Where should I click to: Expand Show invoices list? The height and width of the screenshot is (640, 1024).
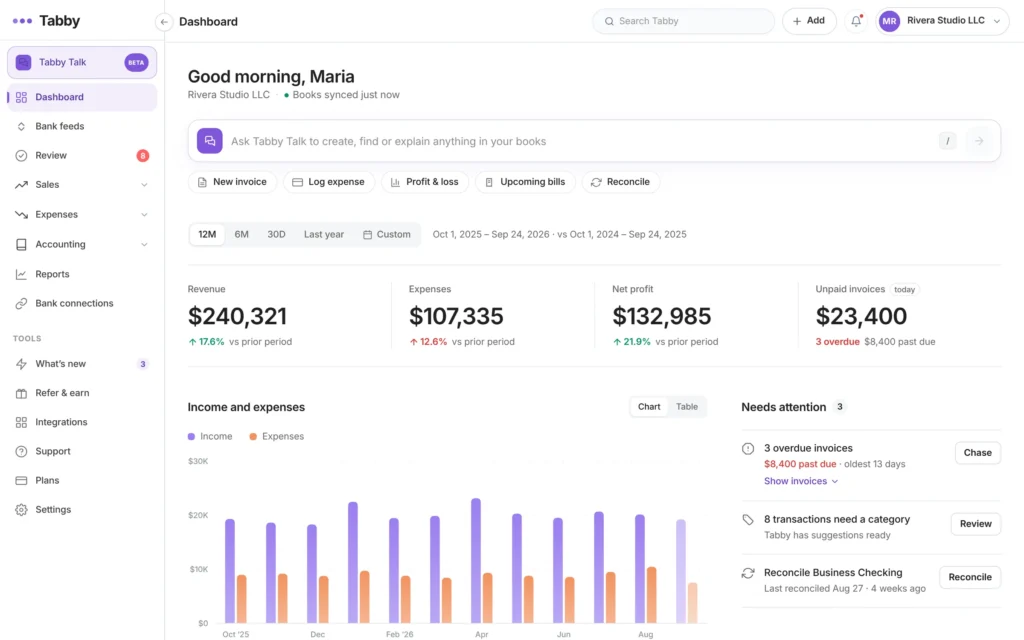tap(801, 481)
